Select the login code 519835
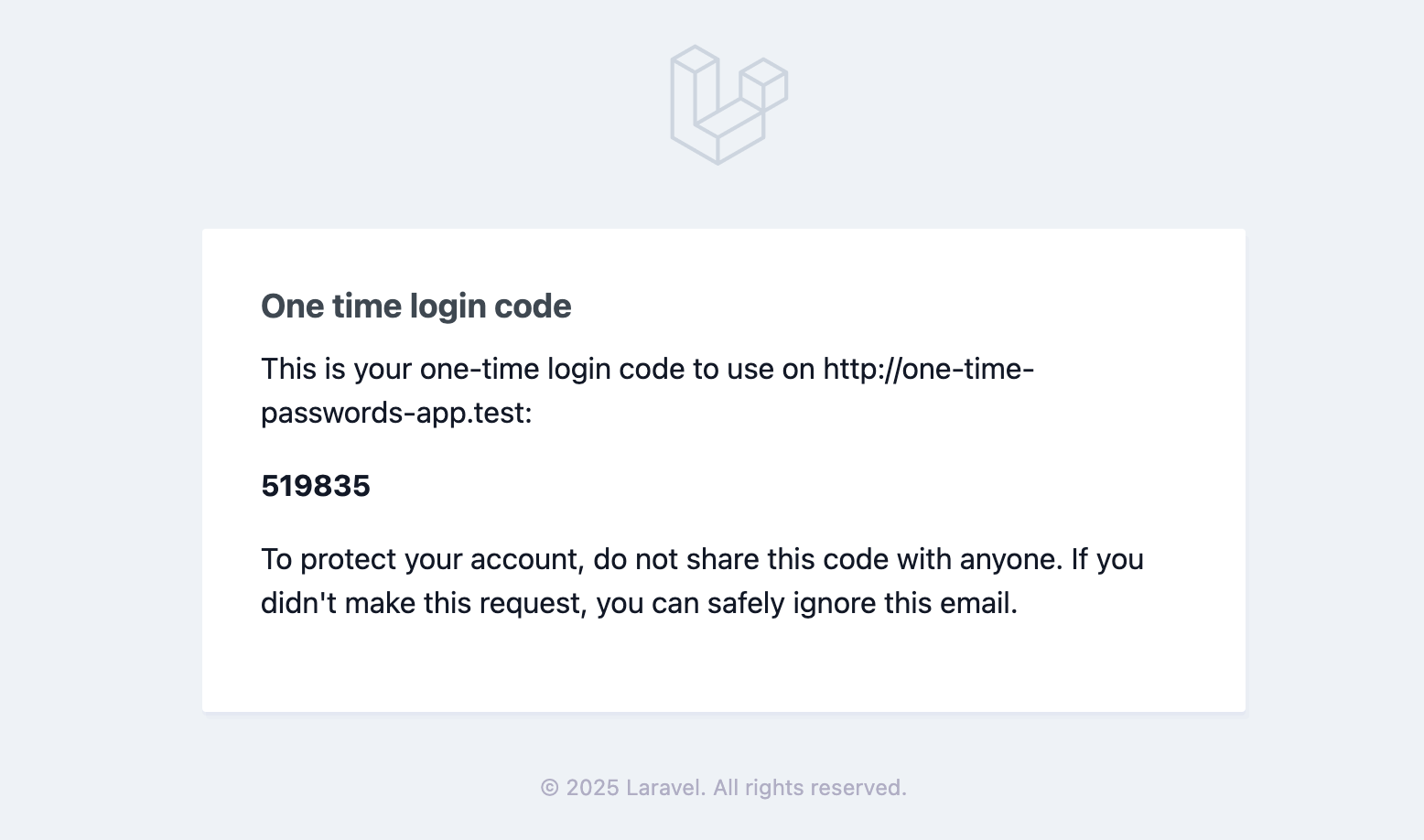 [315, 486]
